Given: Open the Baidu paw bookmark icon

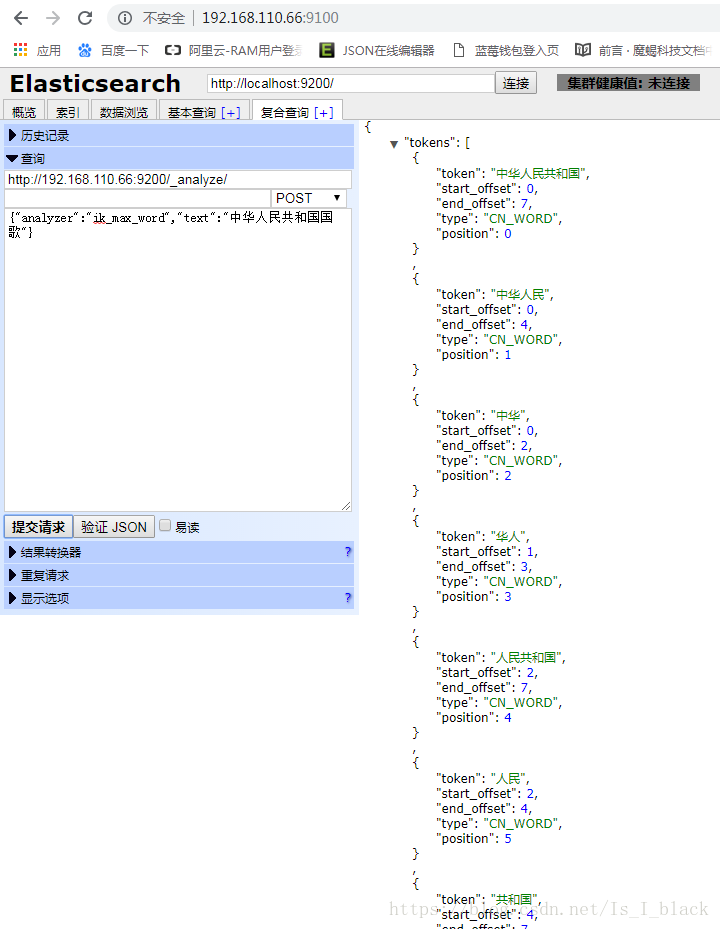Looking at the screenshot, I should 85,50.
